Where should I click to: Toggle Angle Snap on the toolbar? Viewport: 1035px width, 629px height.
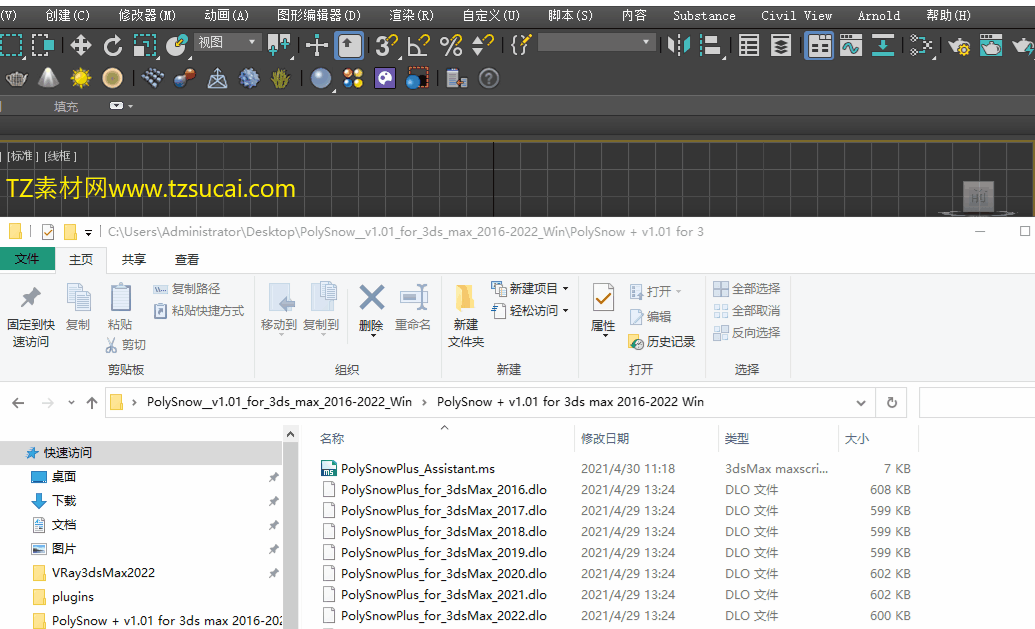tap(418, 45)
